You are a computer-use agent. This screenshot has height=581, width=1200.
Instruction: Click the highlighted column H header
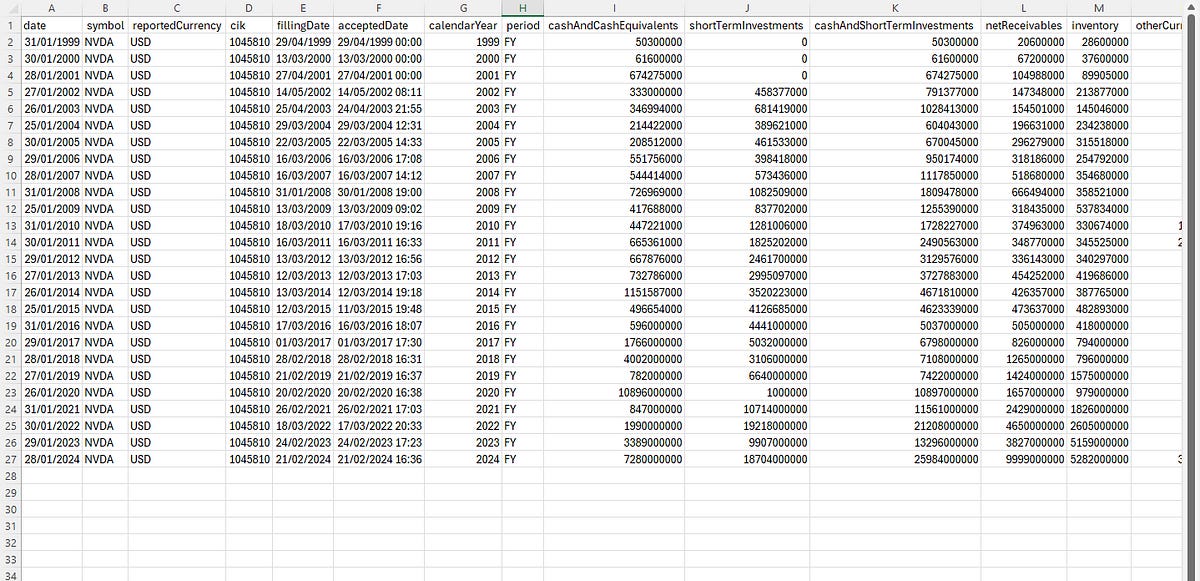click(x=522, y=7)
